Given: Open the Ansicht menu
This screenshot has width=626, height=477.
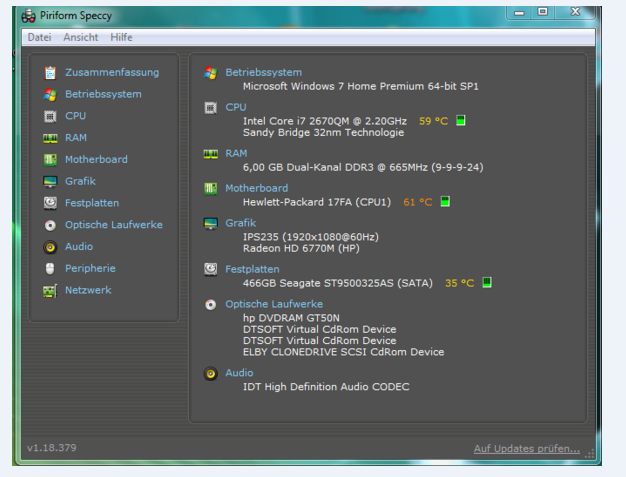Looking at the screenshot, I should pyautogui.click(x=81, y=37).
